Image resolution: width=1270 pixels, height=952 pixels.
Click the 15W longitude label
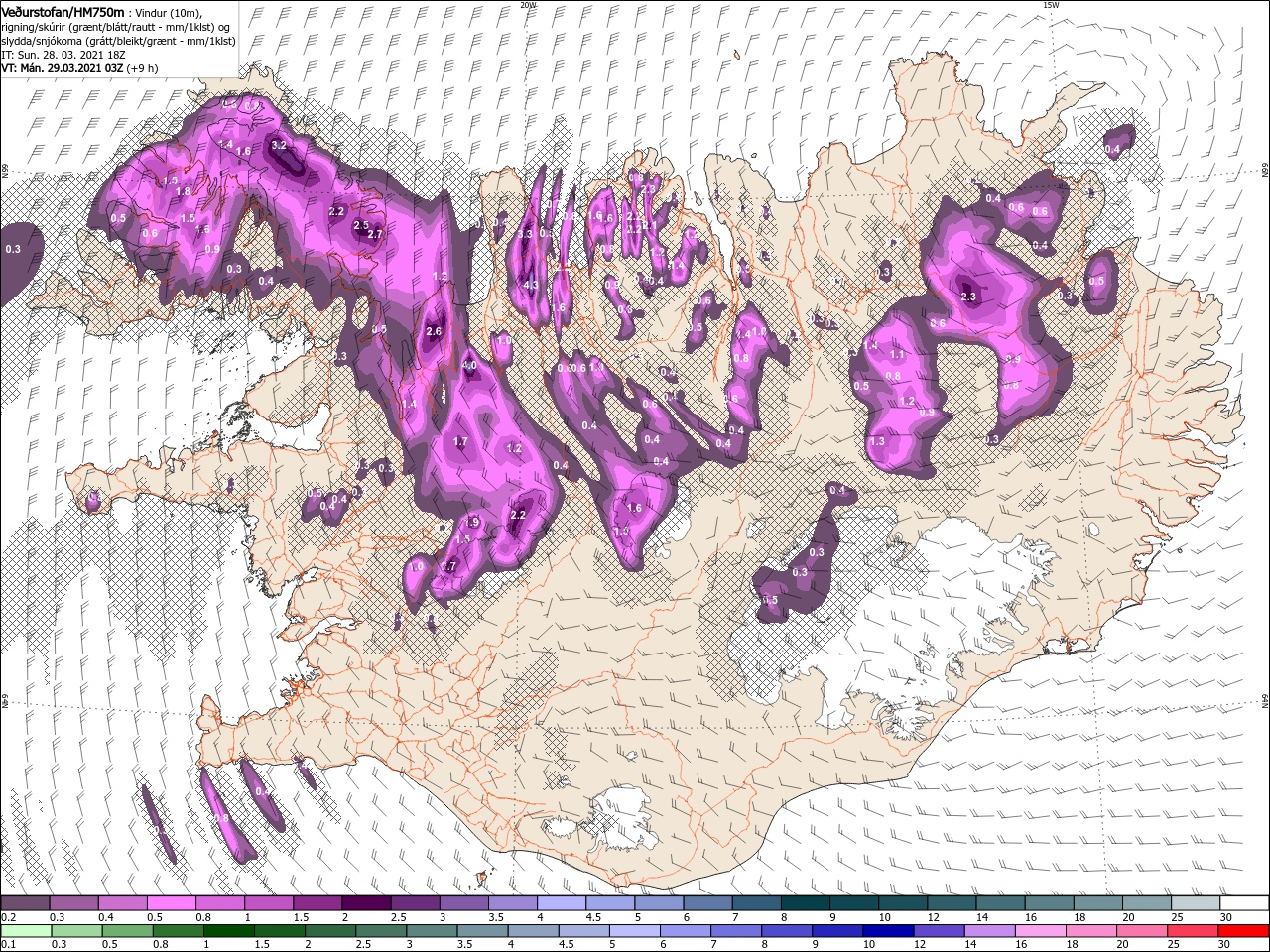pyautogui.click(x=1051, y=5)
